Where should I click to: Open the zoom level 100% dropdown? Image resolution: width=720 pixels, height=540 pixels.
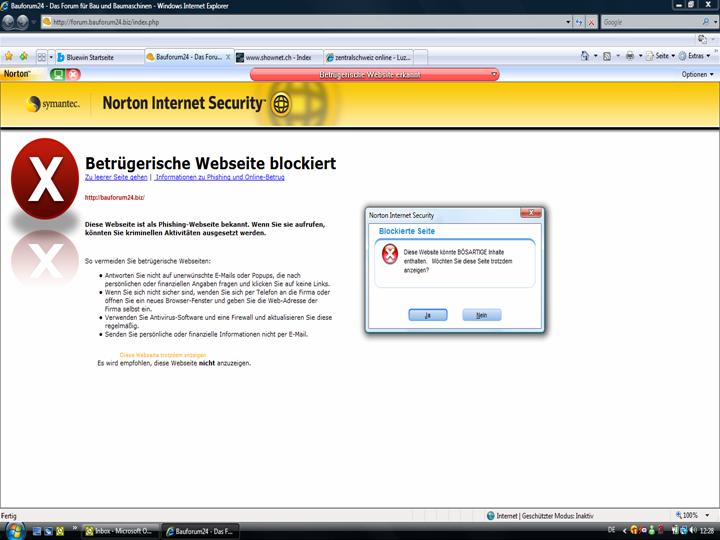(x=707, y=515)
